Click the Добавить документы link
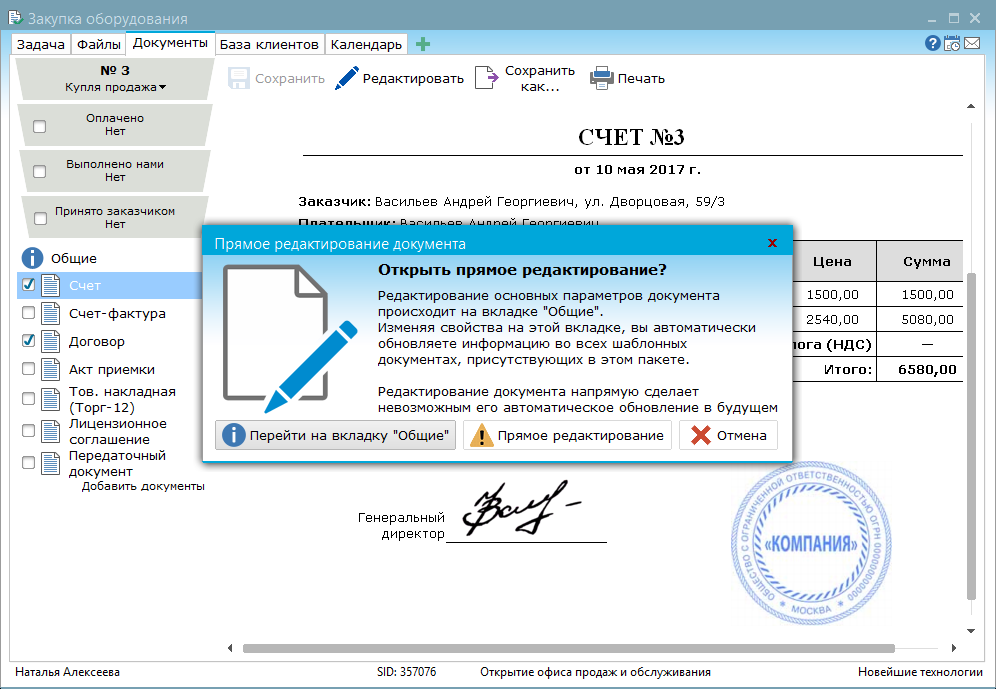The height and width of the screenshot is (689, 996). tap(143, 486)
